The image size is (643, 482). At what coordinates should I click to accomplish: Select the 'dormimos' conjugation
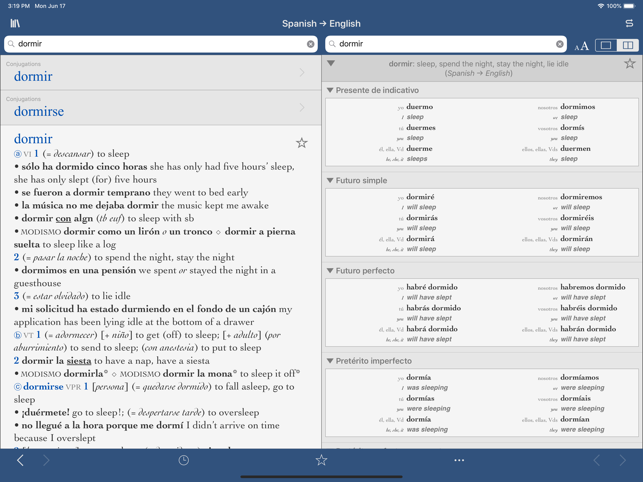coord(577,107)
